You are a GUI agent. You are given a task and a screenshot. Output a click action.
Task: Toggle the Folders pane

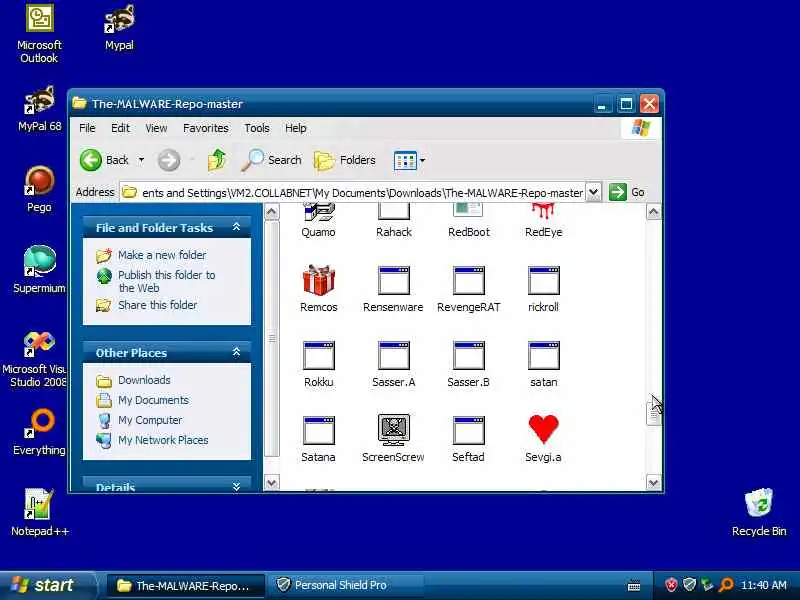coord(345,160)
